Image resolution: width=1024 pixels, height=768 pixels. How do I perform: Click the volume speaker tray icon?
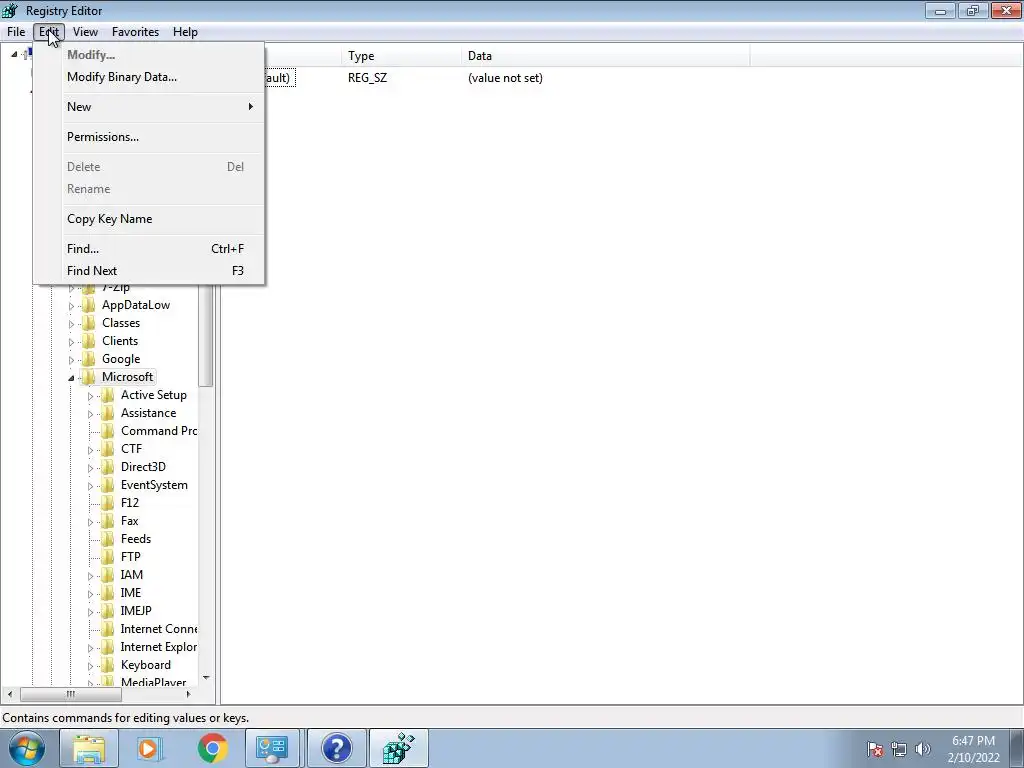923,749
